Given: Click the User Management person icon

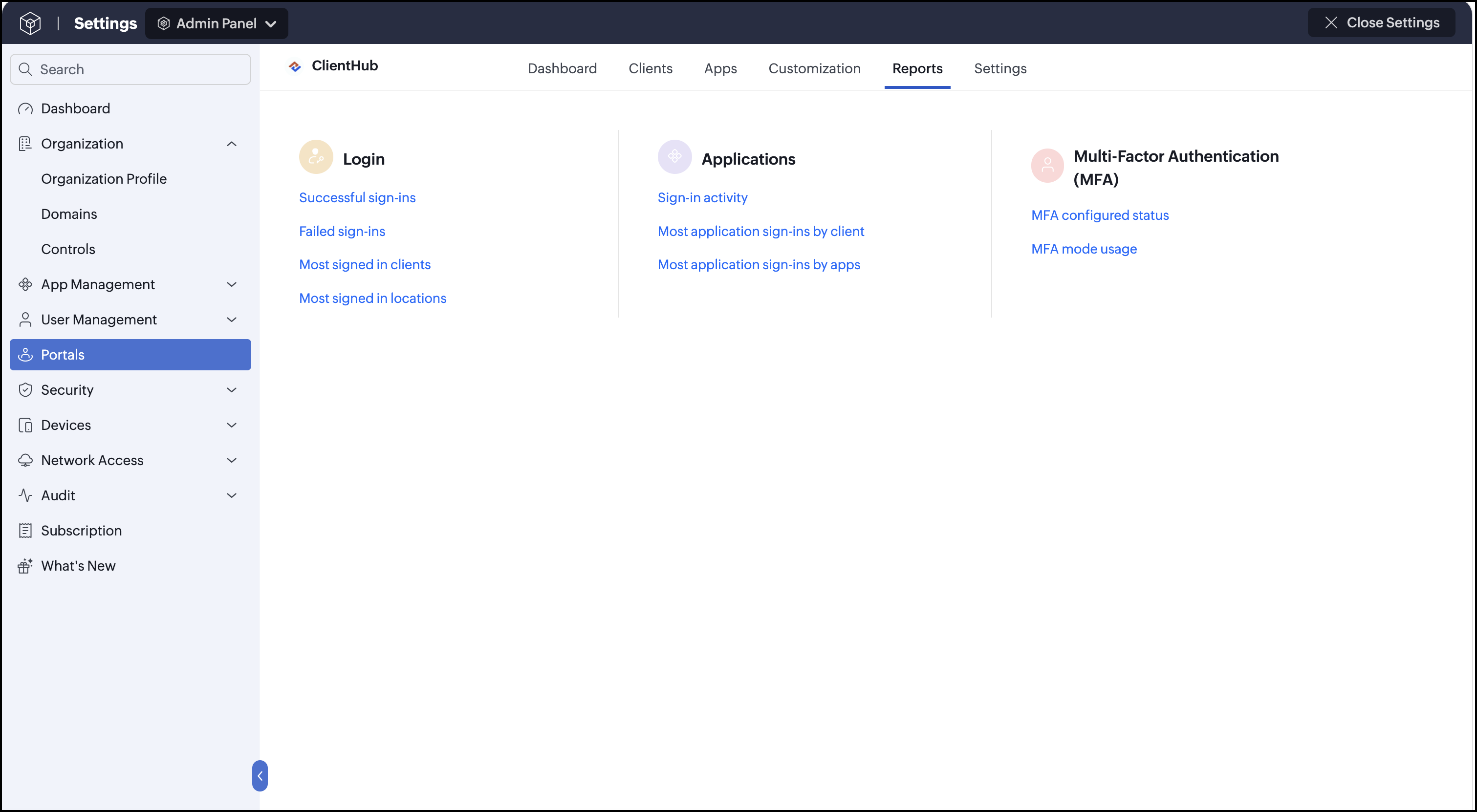Looking at the screenshot, I should pyautogui.click(x=25, y=320).
